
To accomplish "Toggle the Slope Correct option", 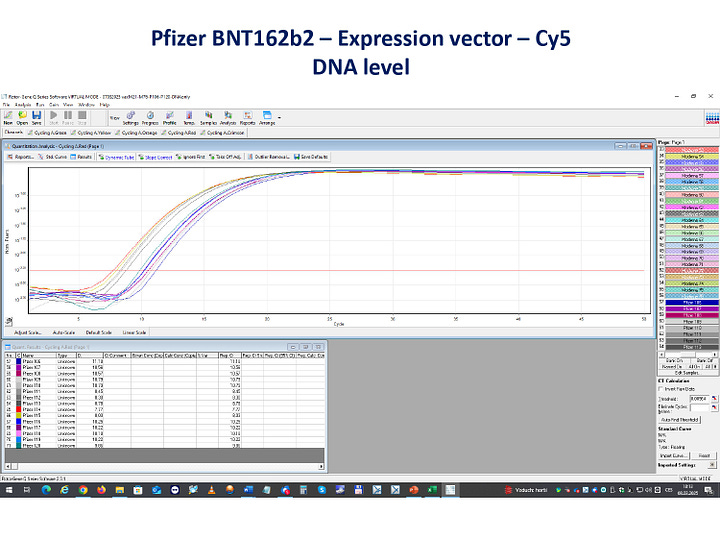I will pyautogui.click(x=155, y=157).
